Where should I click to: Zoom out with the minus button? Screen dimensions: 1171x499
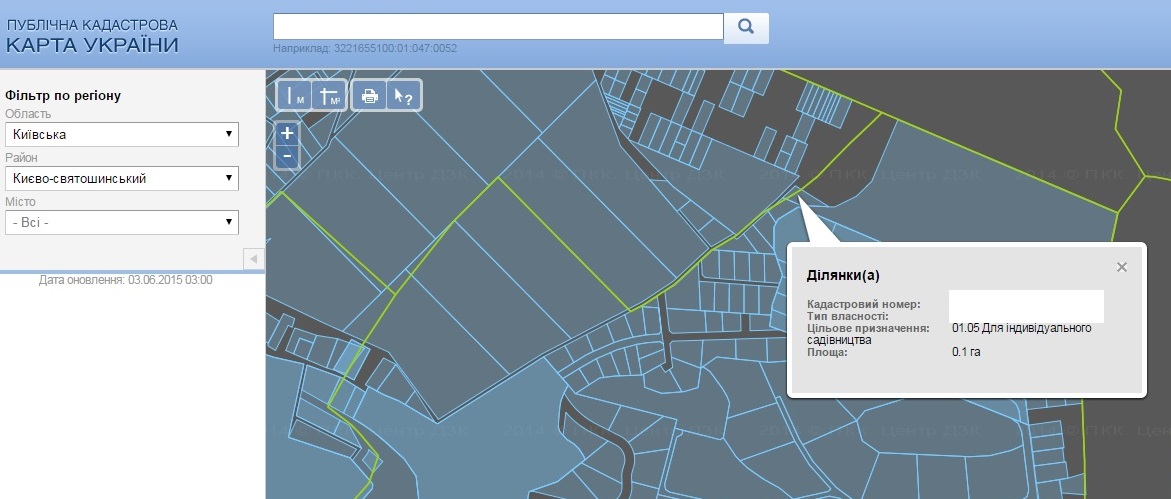288,157
